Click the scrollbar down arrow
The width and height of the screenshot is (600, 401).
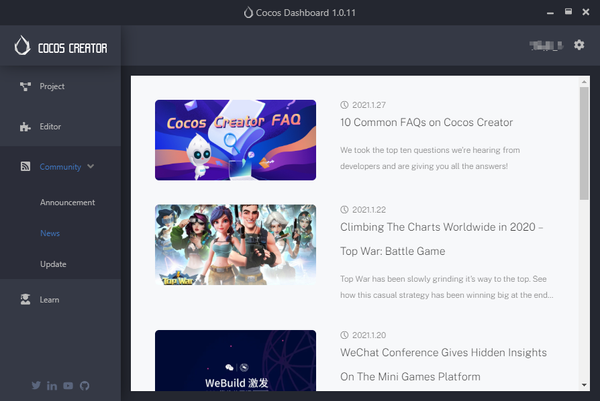coord(584,385)
